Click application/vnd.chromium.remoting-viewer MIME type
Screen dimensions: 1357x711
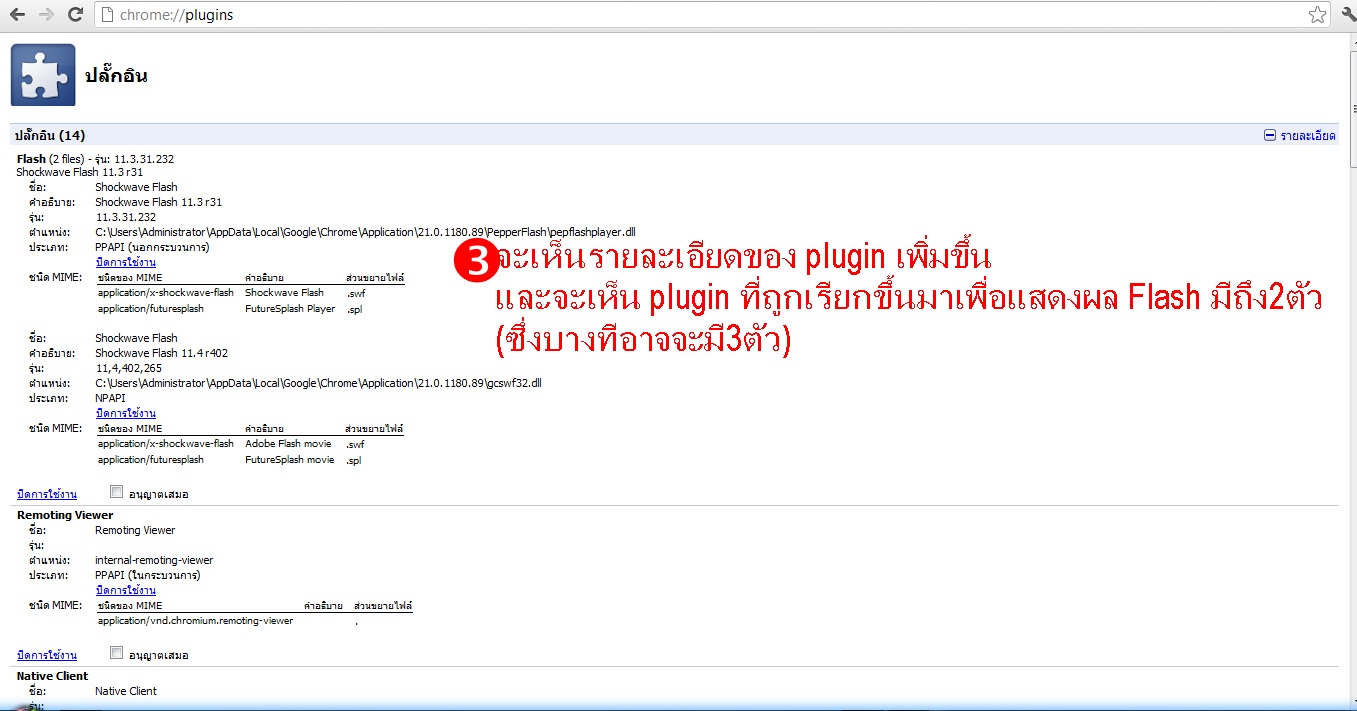(x=196, y=621)
